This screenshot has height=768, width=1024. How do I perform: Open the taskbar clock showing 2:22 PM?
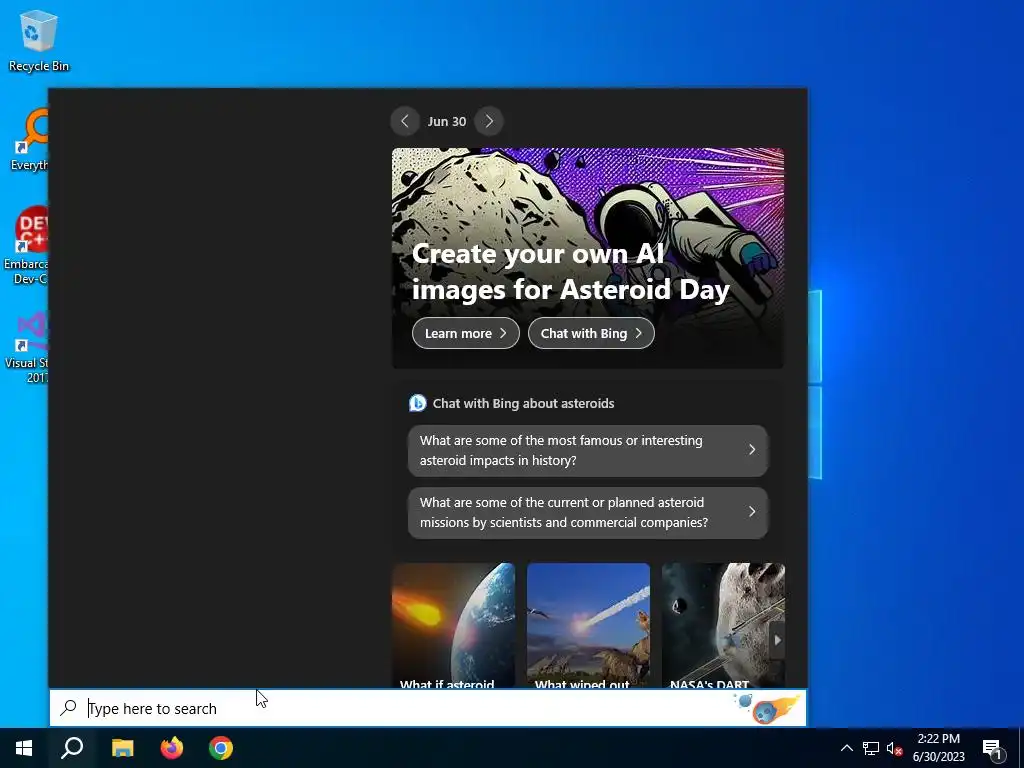938,748
